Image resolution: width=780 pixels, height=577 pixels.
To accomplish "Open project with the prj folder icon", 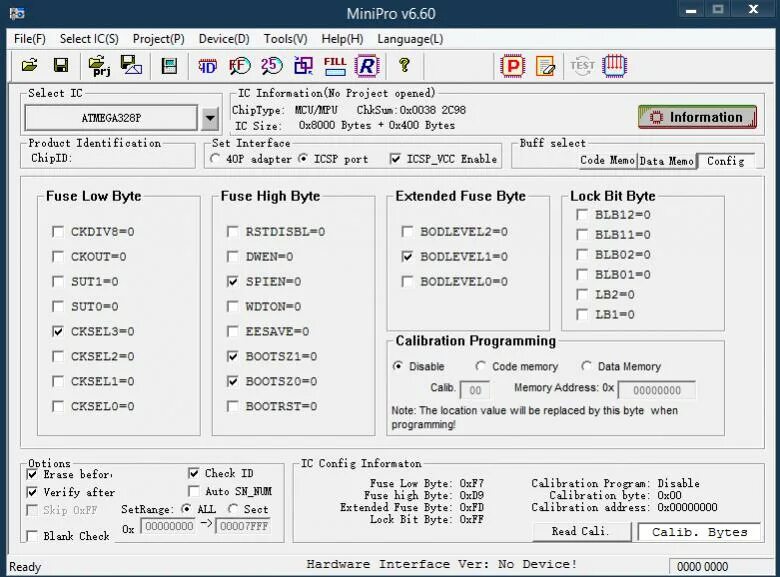I will pyautogui.click(x=98, y=66).
